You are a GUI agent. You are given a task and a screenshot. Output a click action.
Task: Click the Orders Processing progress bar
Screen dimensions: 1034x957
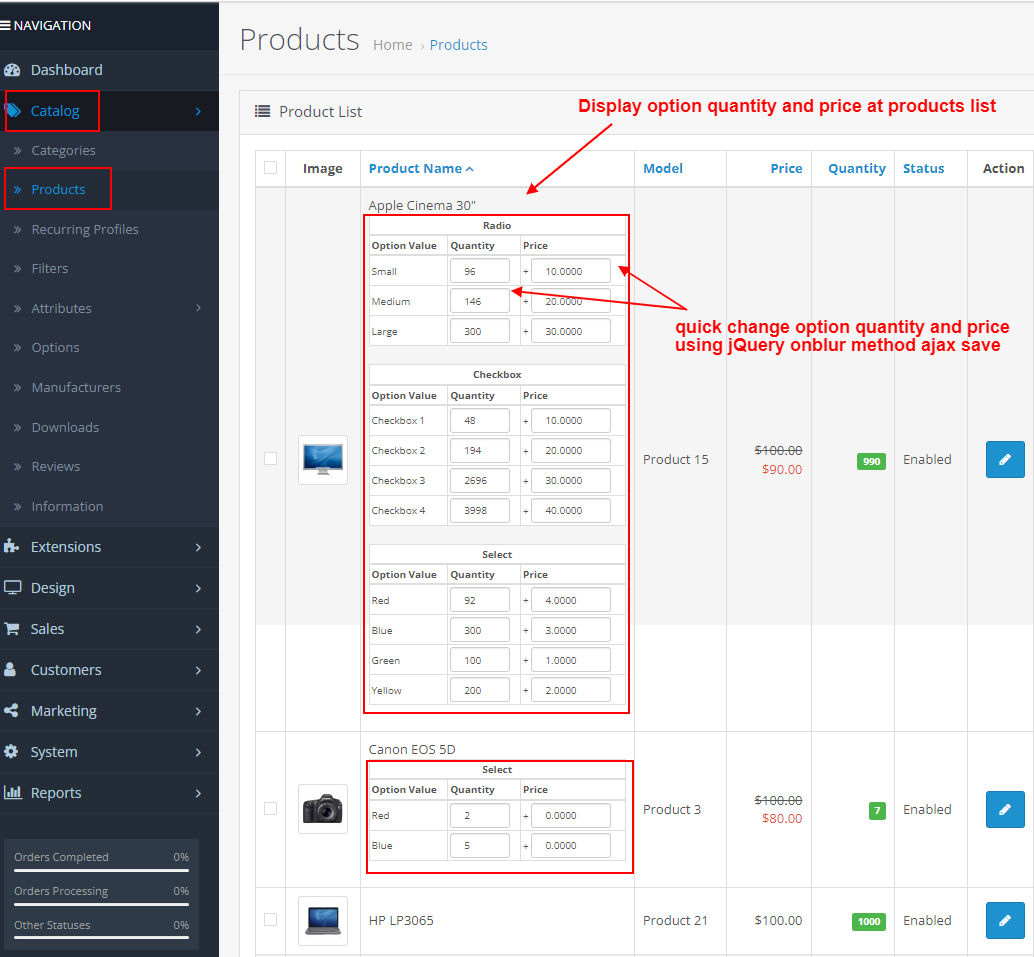click(102, 904)
